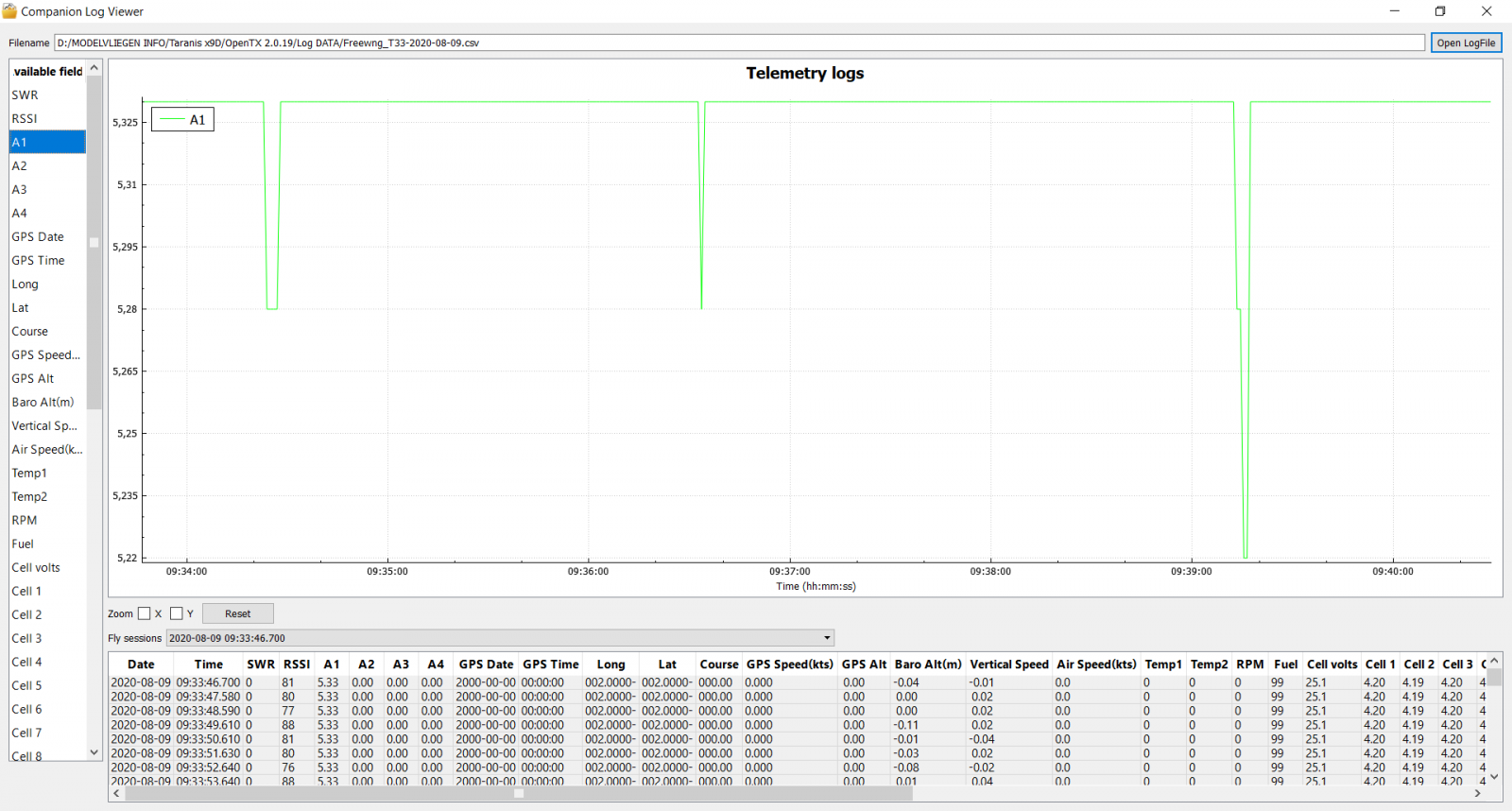
Task: Select Cell 6 in the fields list
Action: 47,709
